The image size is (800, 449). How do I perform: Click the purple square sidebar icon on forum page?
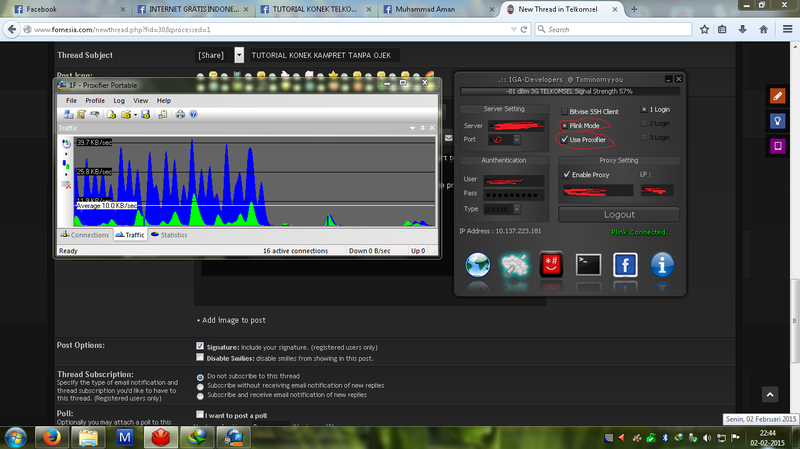coord(778,146)
